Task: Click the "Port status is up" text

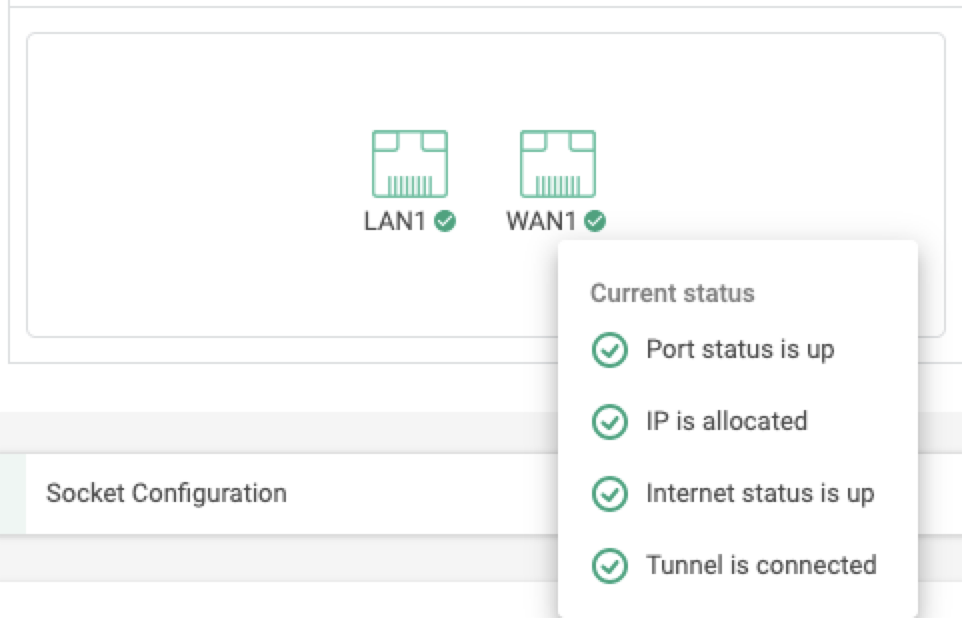Action: (x=741, y=350)
